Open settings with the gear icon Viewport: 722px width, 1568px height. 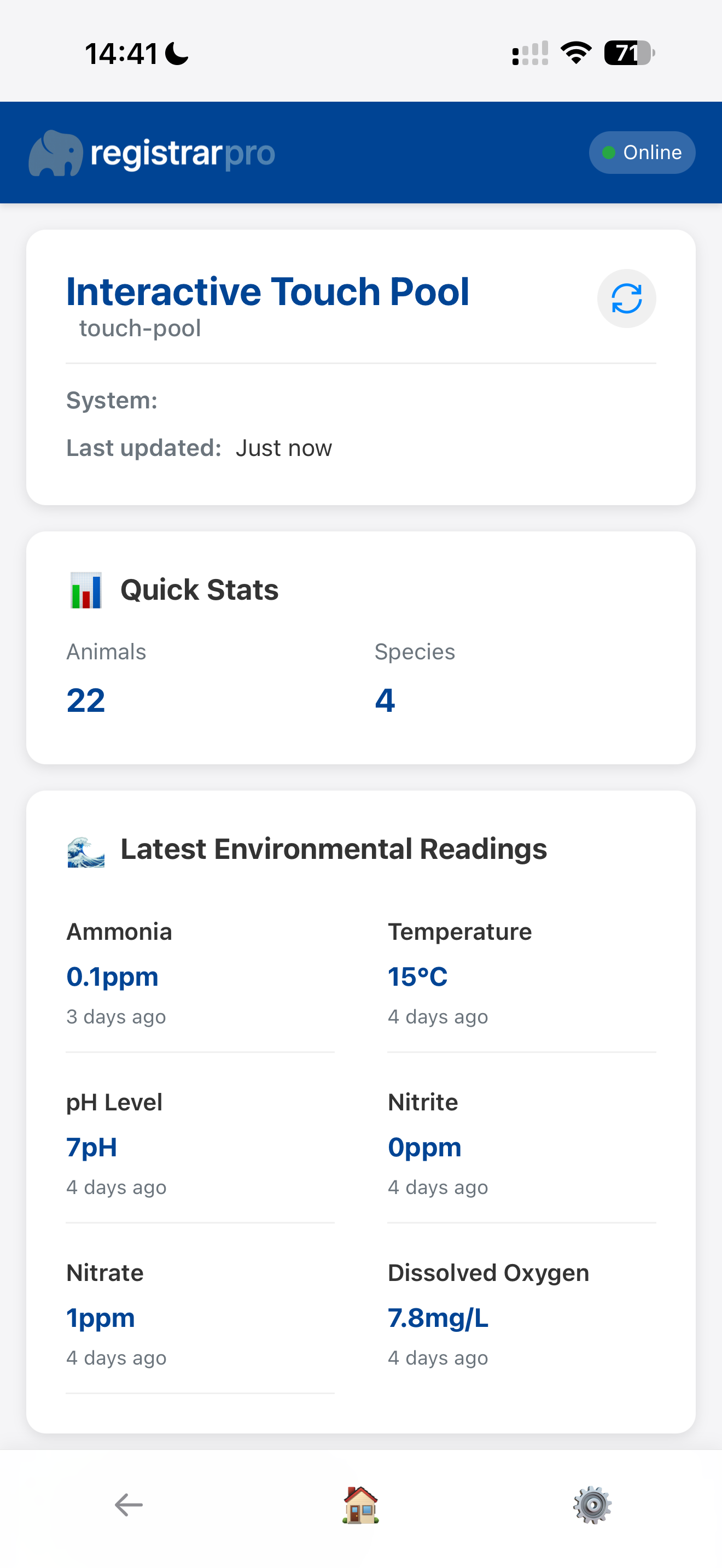[x=592, y=1504]
